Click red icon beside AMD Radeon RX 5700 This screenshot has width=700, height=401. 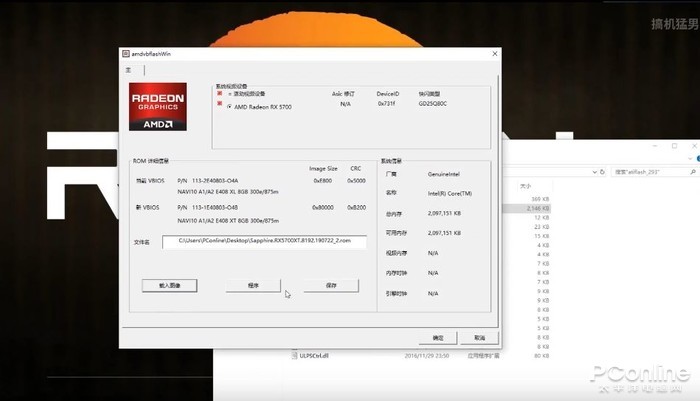[x=220, y=104]
